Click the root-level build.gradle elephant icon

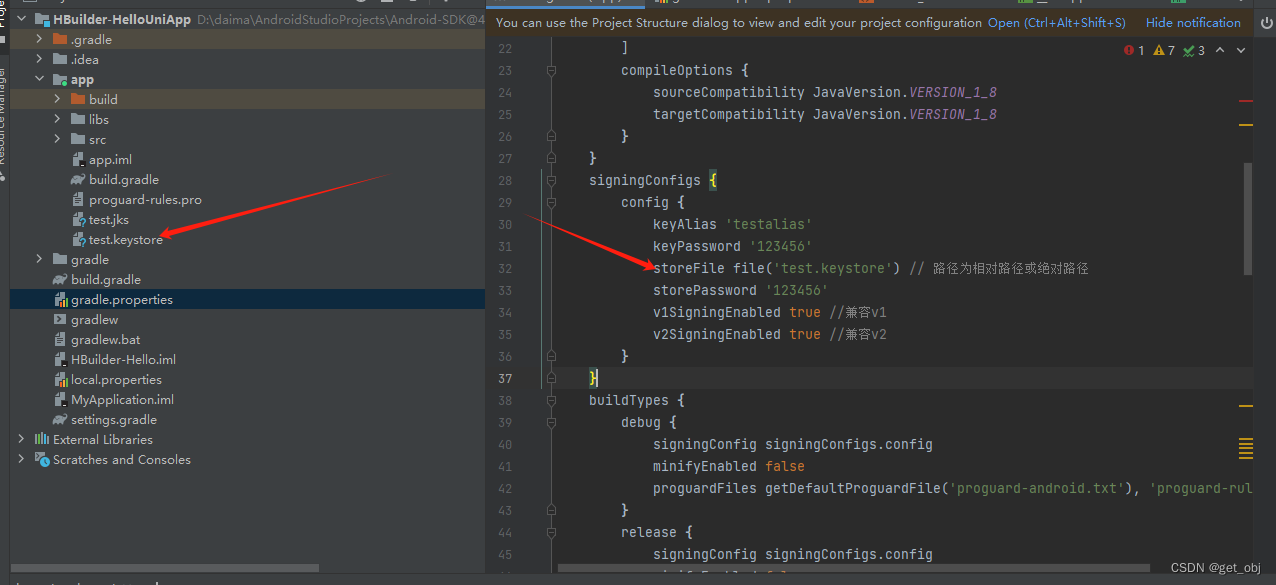point(60,280)
